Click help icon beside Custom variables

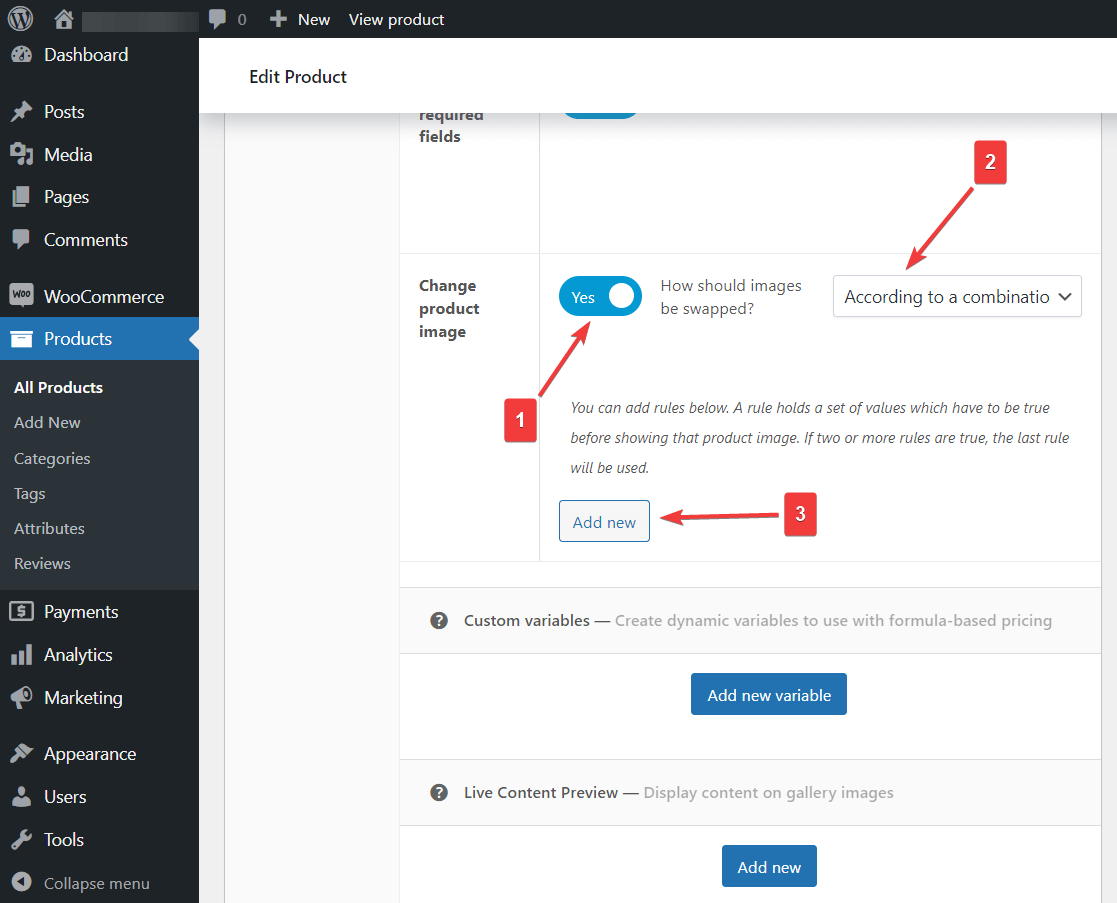[439, 621]
